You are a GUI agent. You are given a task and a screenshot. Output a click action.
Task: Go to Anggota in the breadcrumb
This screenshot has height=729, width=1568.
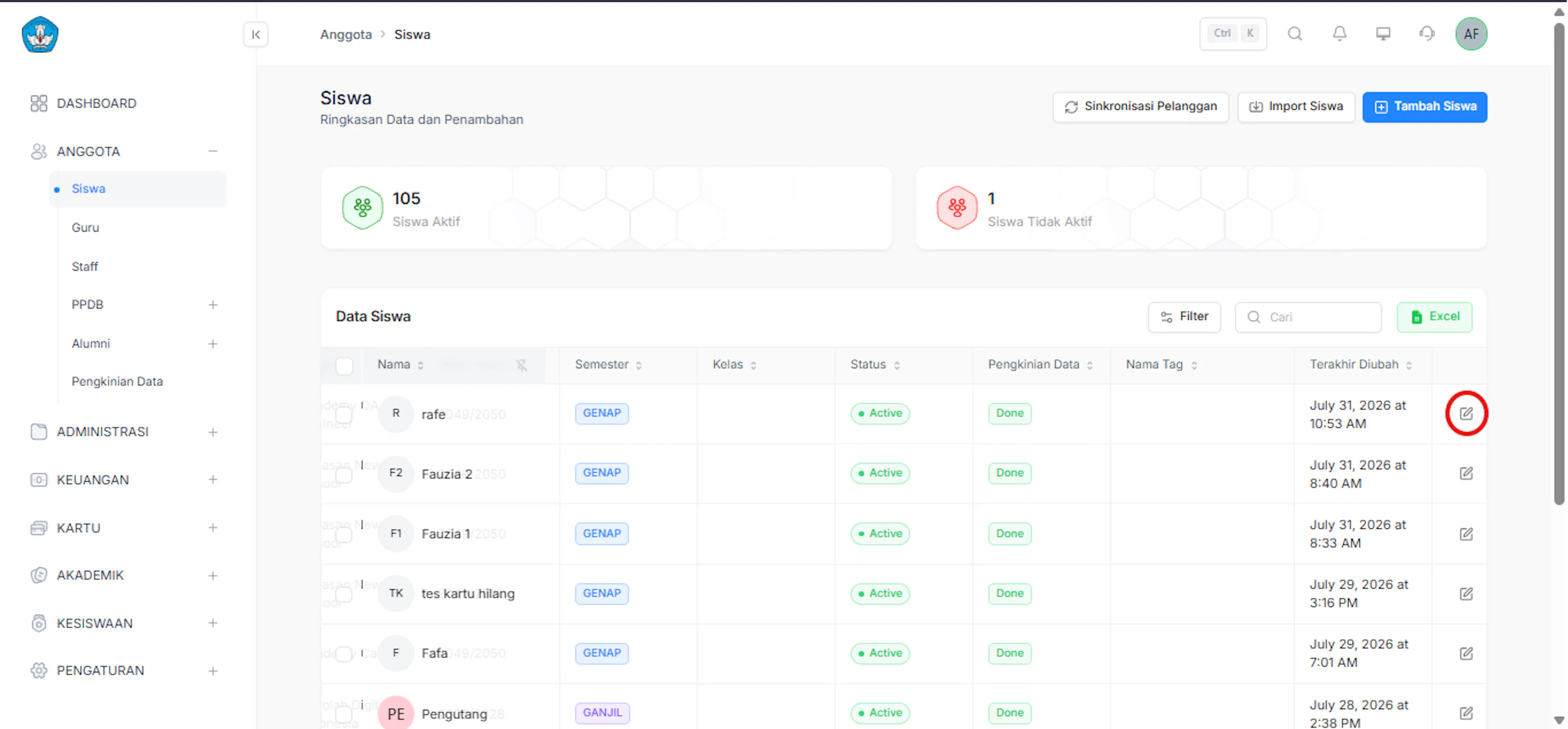[346, 35]
